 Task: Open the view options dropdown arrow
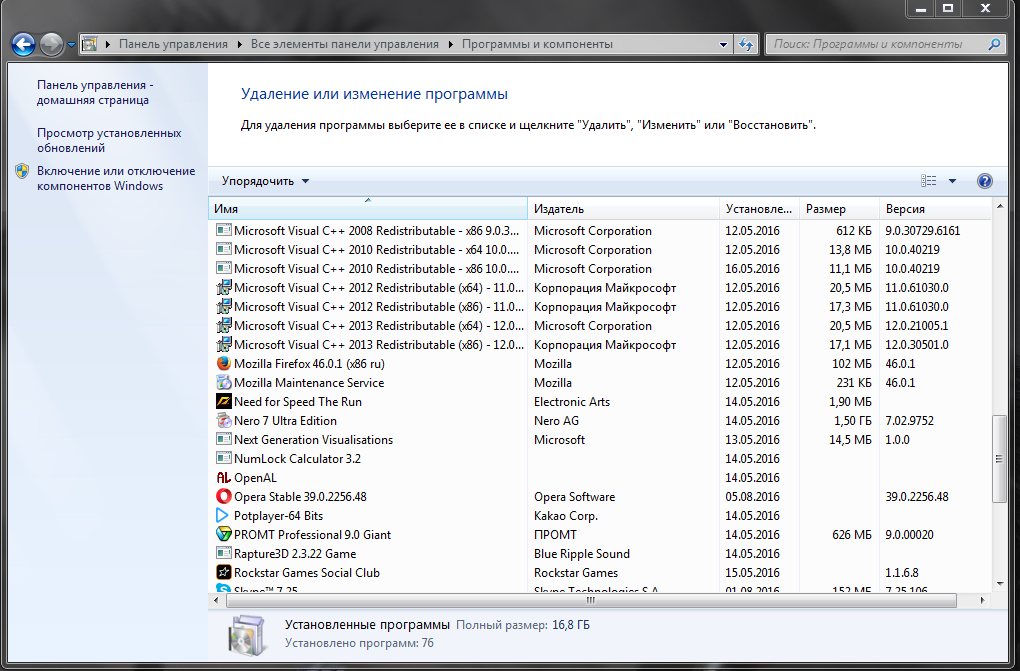[952, 181]
